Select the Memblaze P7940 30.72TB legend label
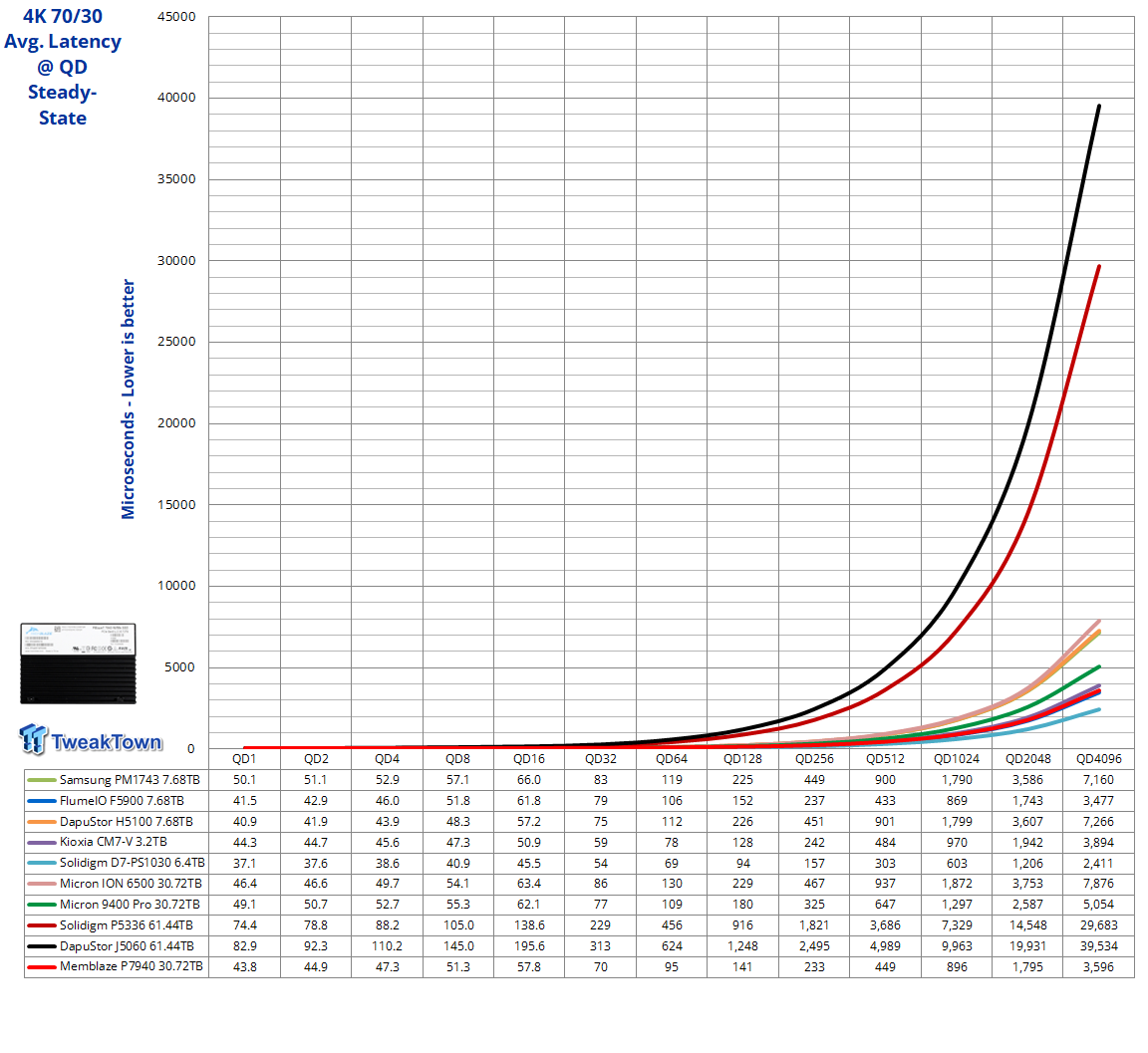 click(x=132, y=966)
